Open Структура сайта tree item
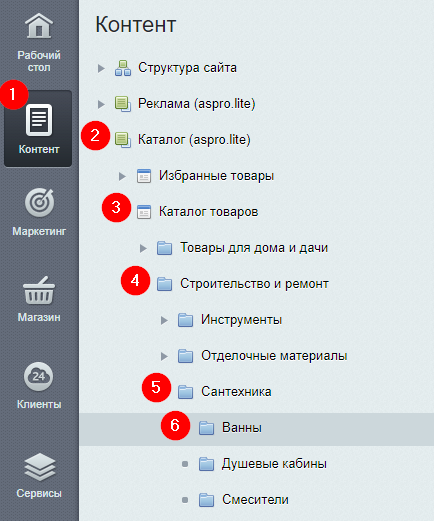Image resolution: width=434 pixels, height=521 pixels. pos(187,68)
